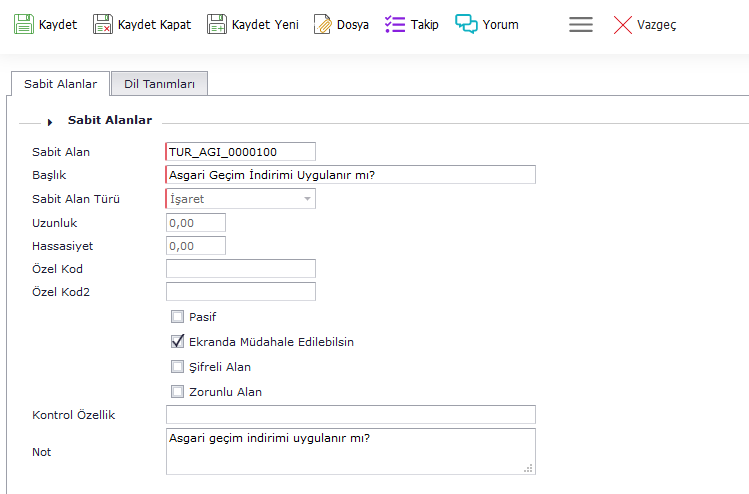Select the Sabit Alanlar tab

[60, 84]
